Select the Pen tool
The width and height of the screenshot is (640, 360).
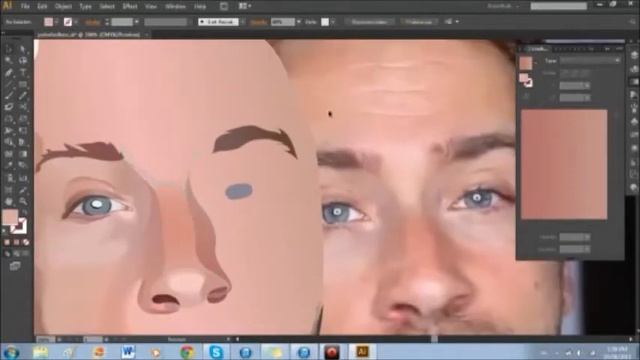[9, 73]
